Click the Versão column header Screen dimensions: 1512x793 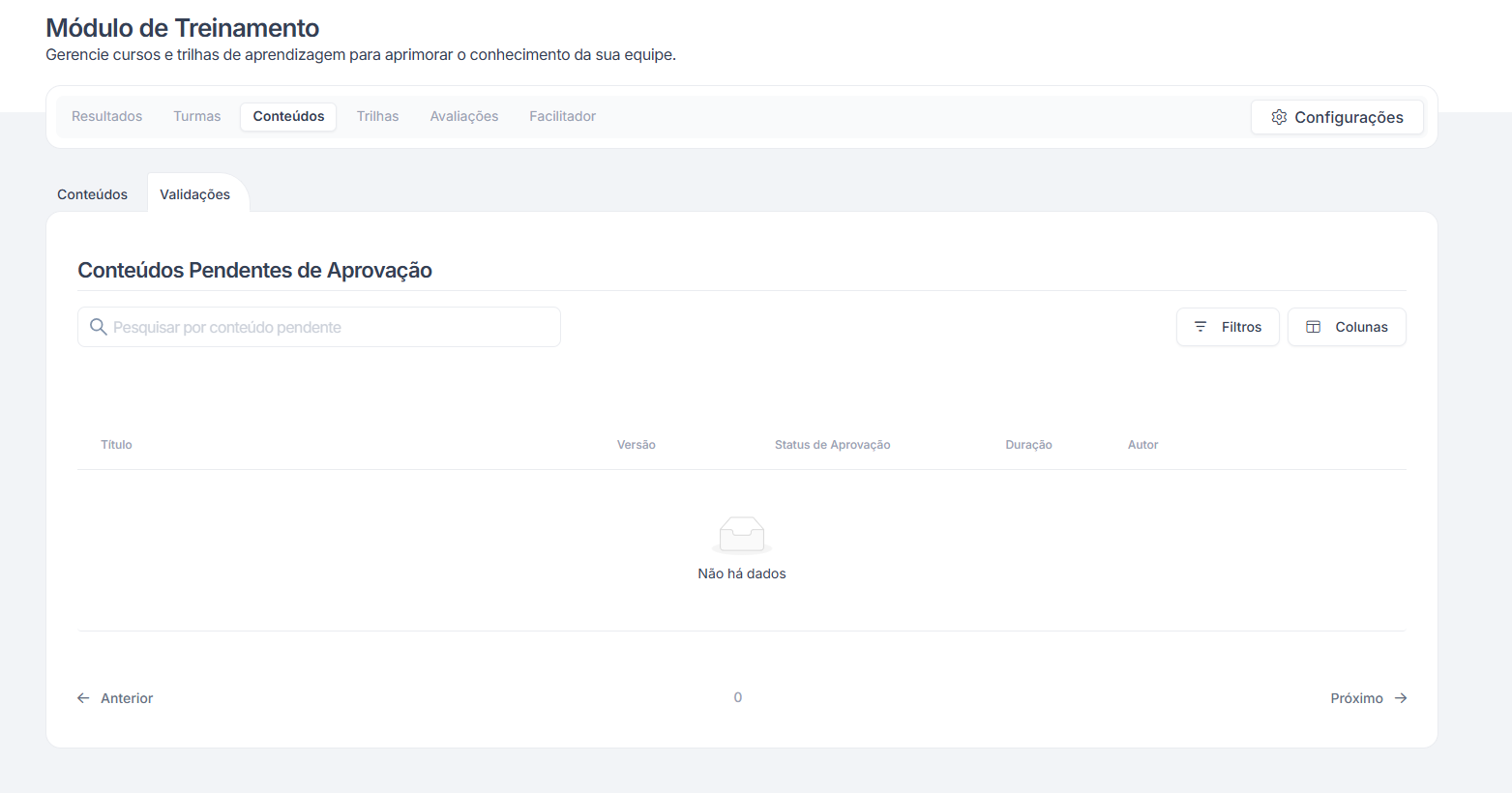[x=636, y=445]
